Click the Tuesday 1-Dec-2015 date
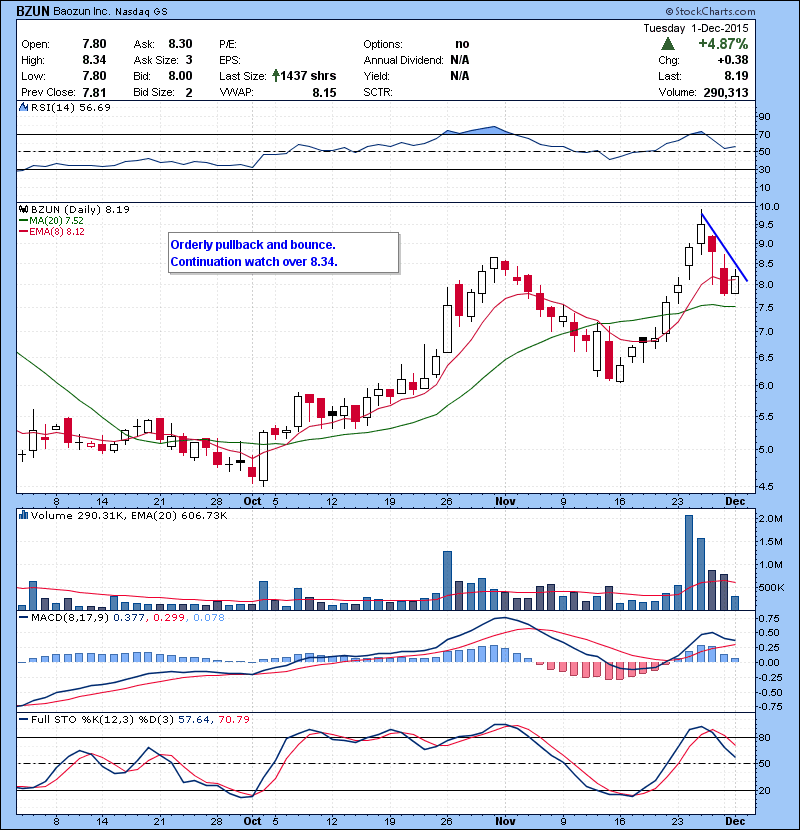This screenshot has height=830, width=800. click(696, 29)
